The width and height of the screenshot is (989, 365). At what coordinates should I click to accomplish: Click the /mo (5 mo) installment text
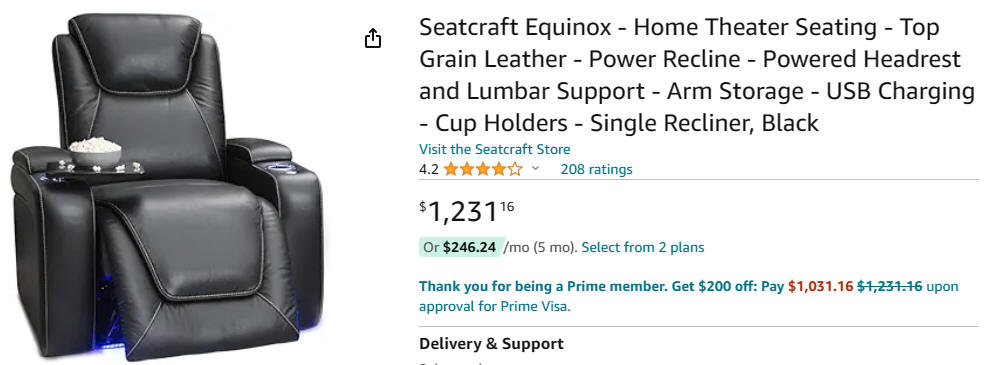pyautogui.click(x=540, y=247)
